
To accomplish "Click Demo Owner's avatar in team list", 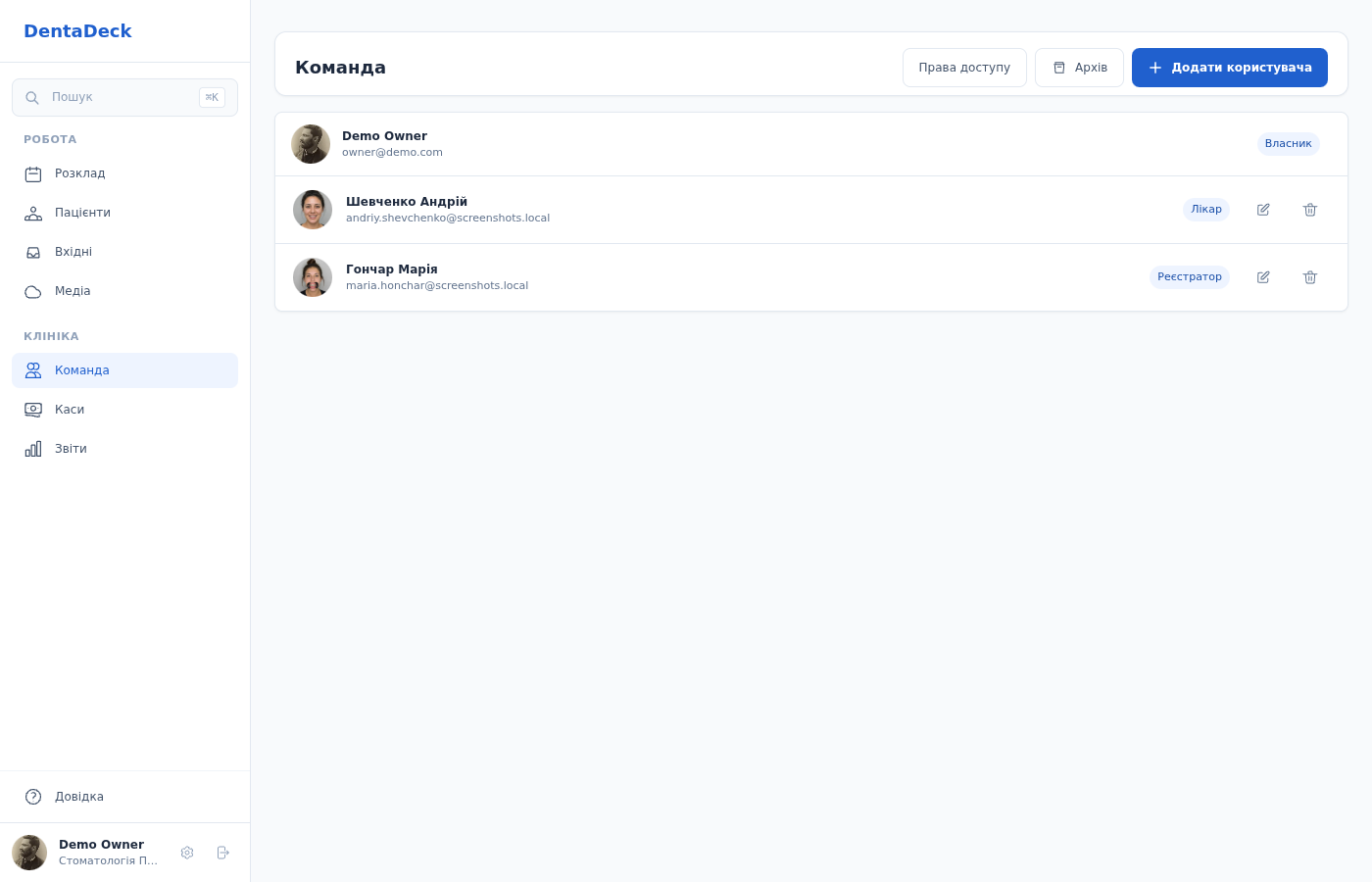I will pos(311,144).
